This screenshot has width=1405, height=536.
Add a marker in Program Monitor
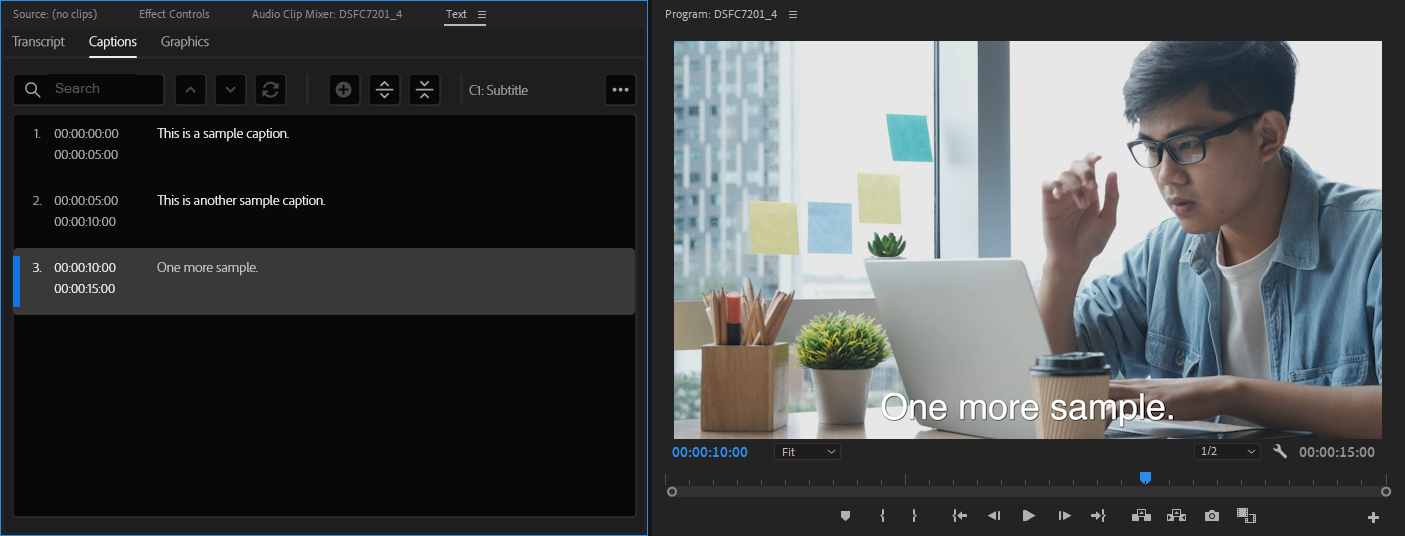(845, 516)
